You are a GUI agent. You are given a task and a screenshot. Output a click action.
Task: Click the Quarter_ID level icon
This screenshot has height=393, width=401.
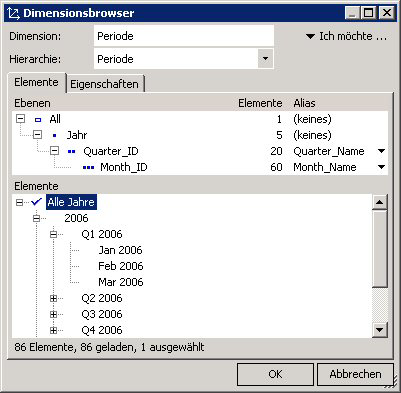71,152
